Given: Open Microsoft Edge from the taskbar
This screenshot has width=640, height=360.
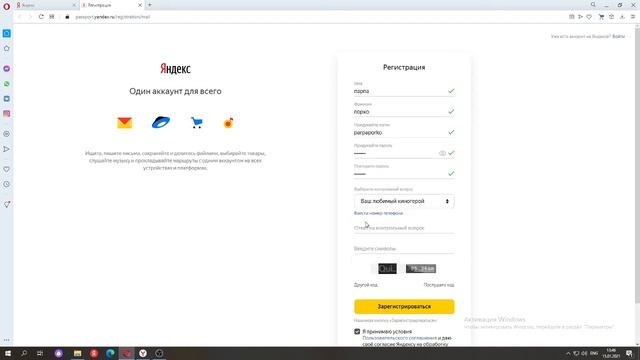Looking at the screenshot, I should click(110, 353).
